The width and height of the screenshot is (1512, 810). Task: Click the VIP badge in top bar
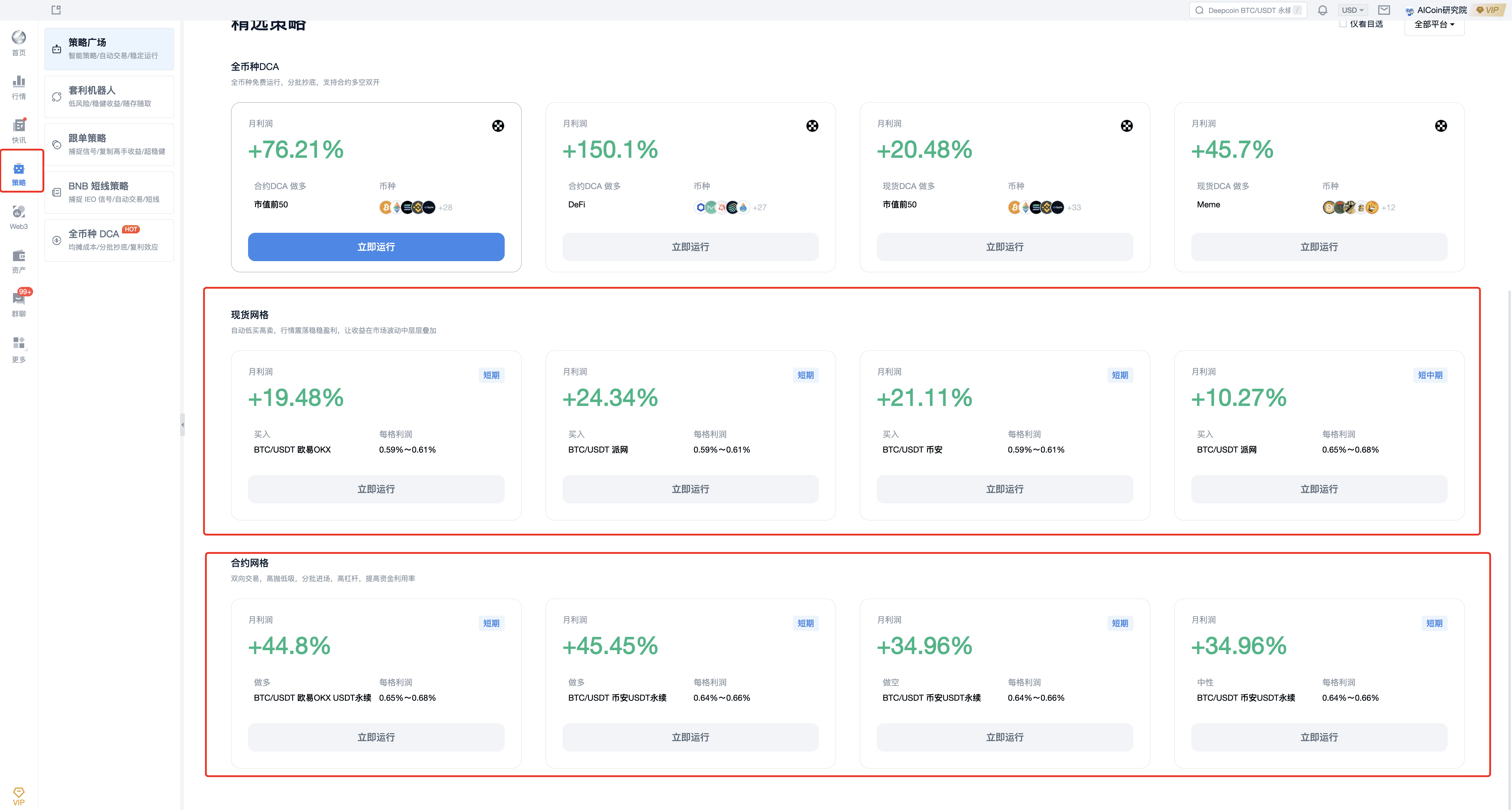pyautogui.click(x=1488, y=10)
